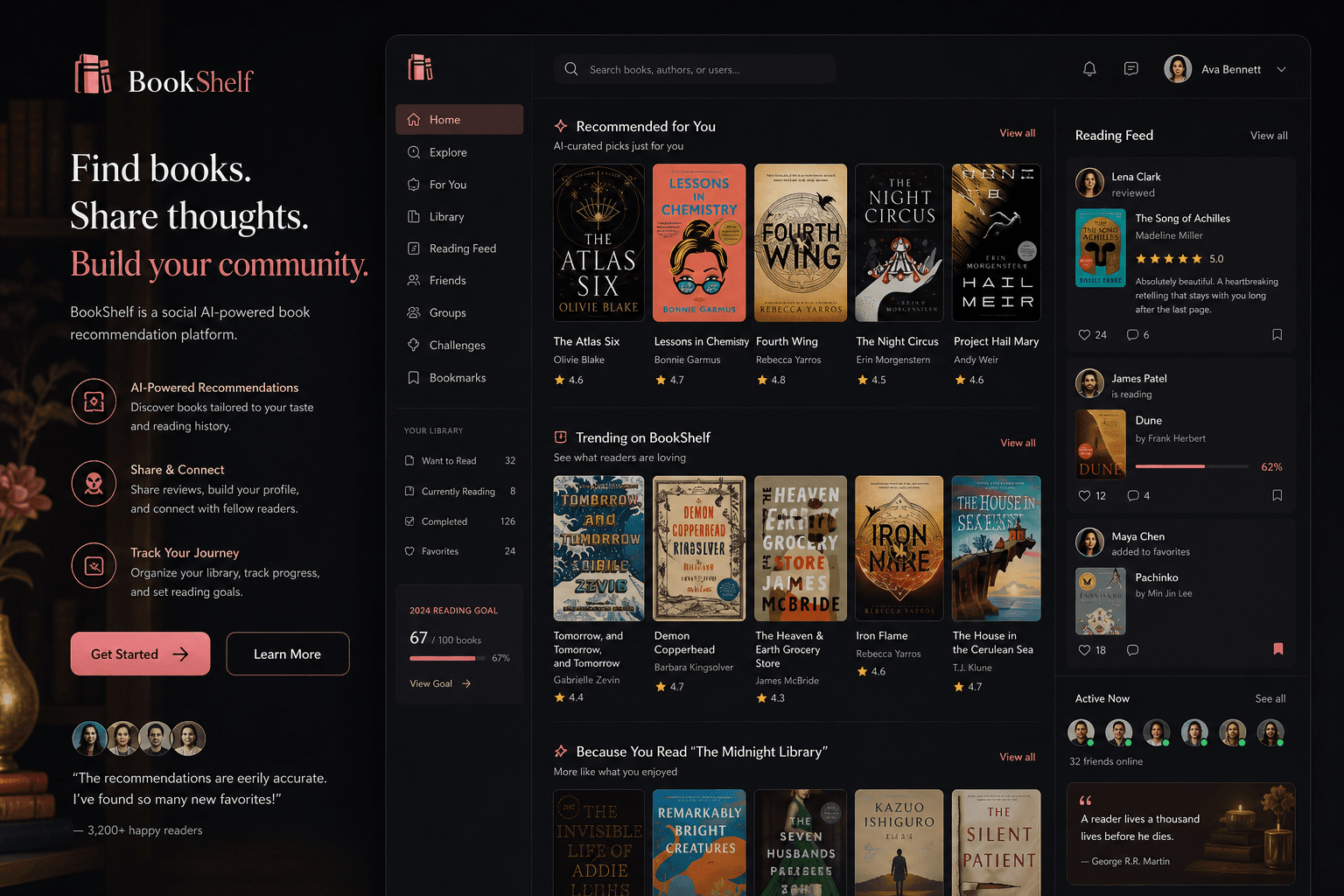
Task: Click the Learn More button
Action: pos(288,654)
